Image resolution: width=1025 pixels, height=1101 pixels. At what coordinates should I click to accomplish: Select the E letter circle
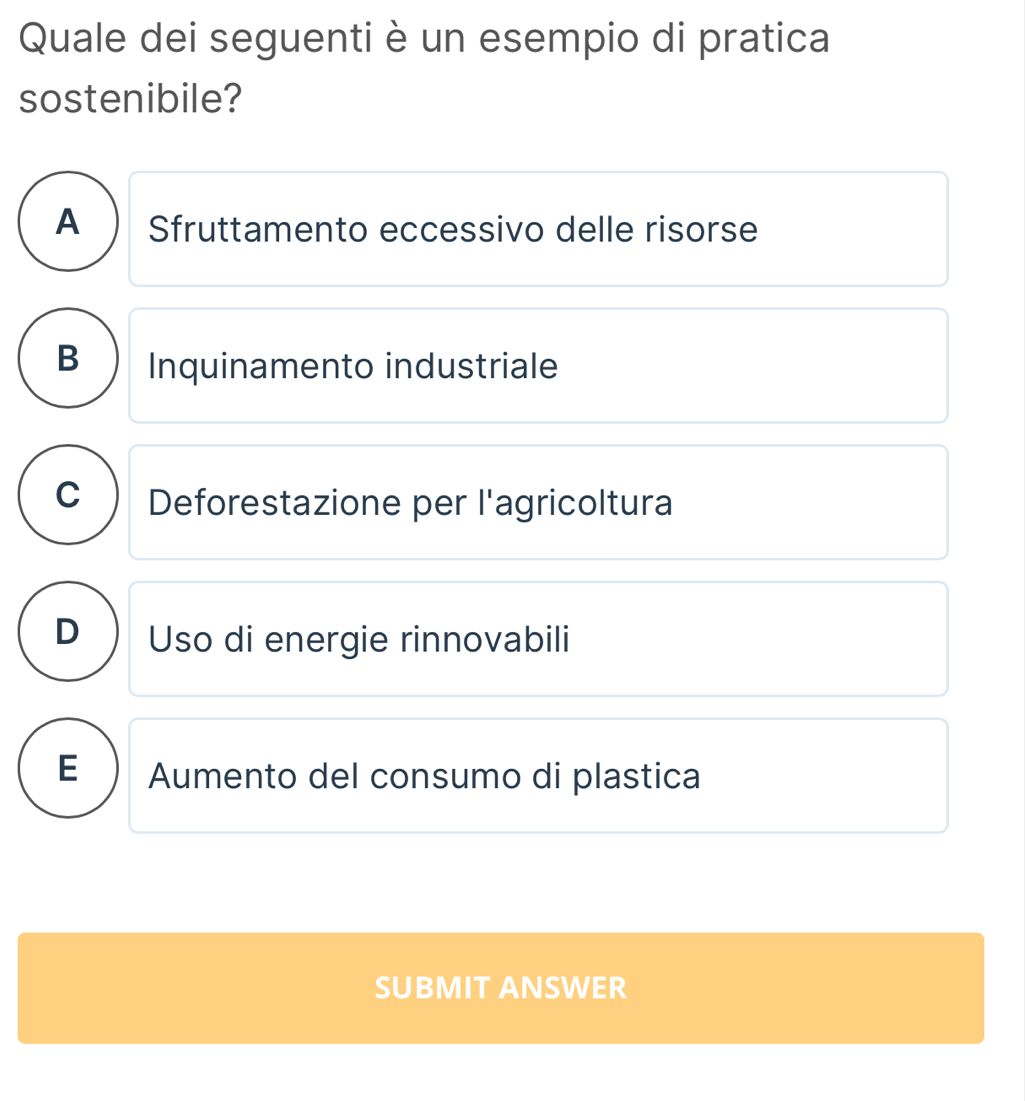68,768
